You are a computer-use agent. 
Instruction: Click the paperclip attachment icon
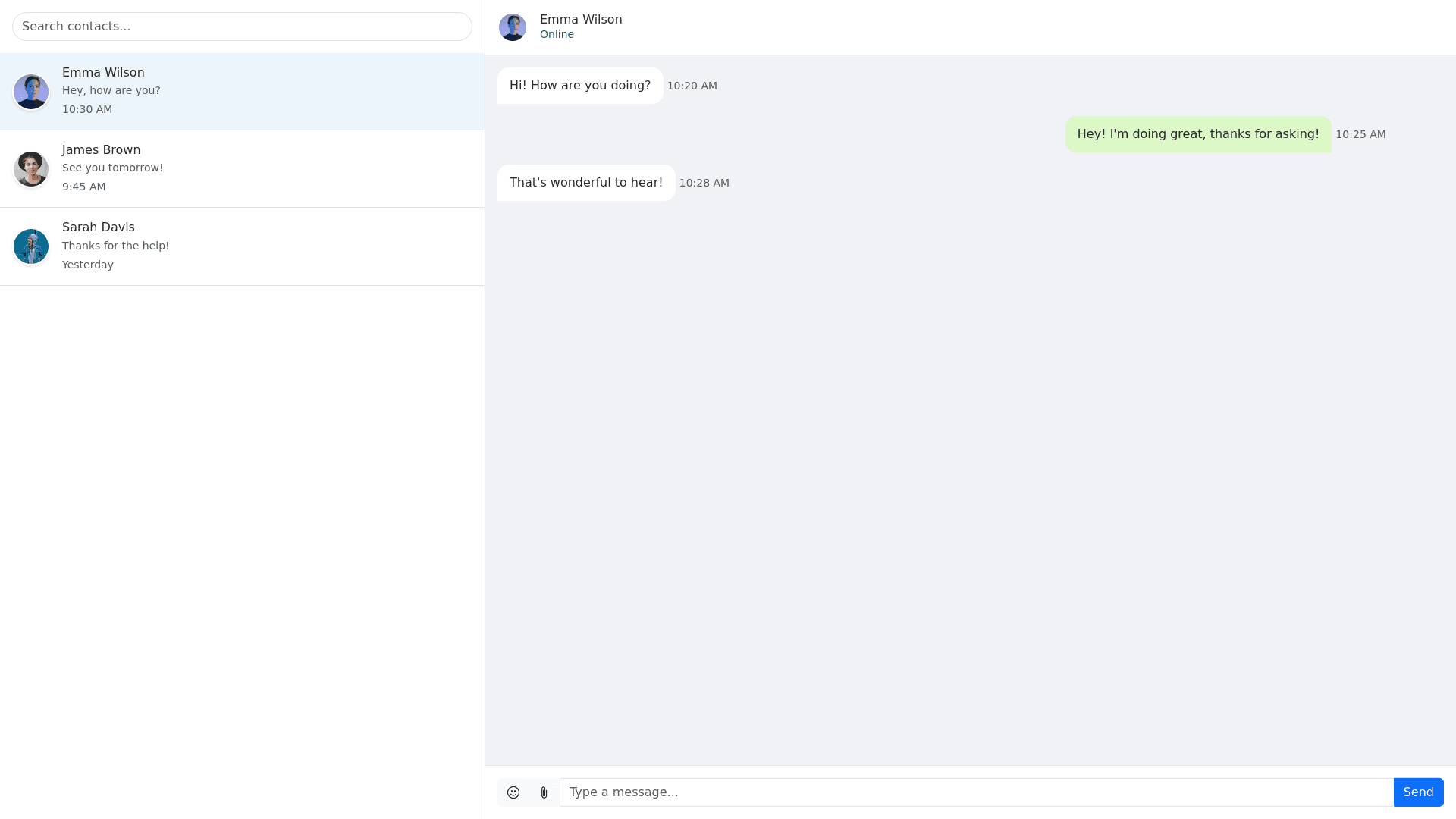point(544,792)
